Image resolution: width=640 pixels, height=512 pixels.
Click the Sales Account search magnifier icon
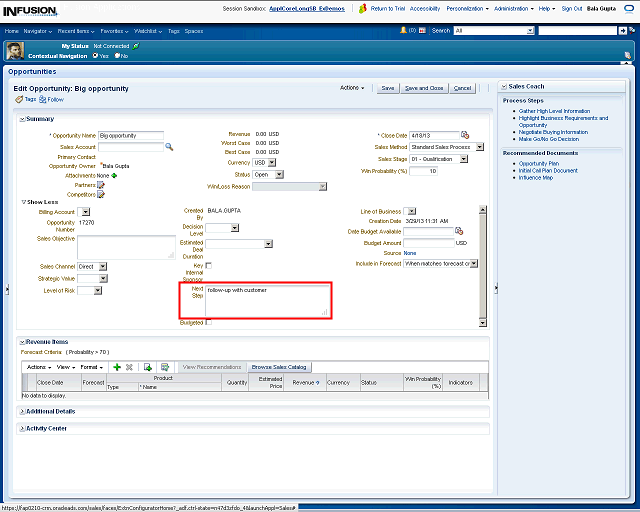(x=169, y=147)
